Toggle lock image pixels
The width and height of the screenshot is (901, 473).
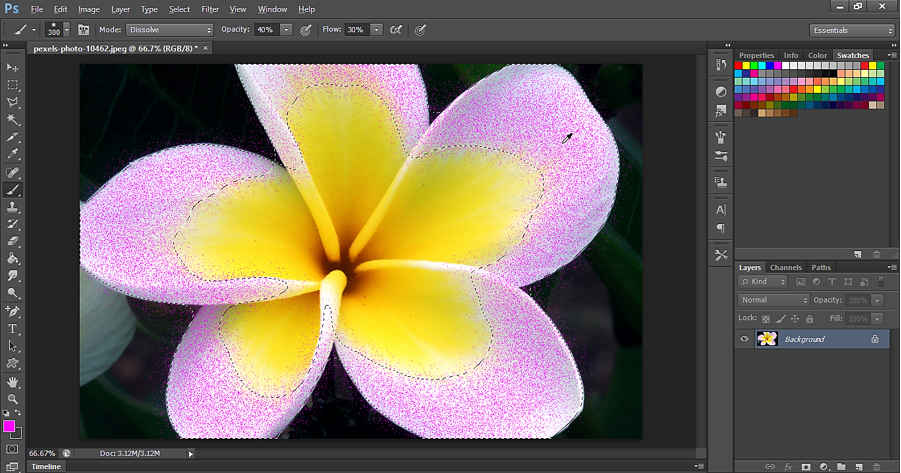pyautogui.click(x=780, y=318)
